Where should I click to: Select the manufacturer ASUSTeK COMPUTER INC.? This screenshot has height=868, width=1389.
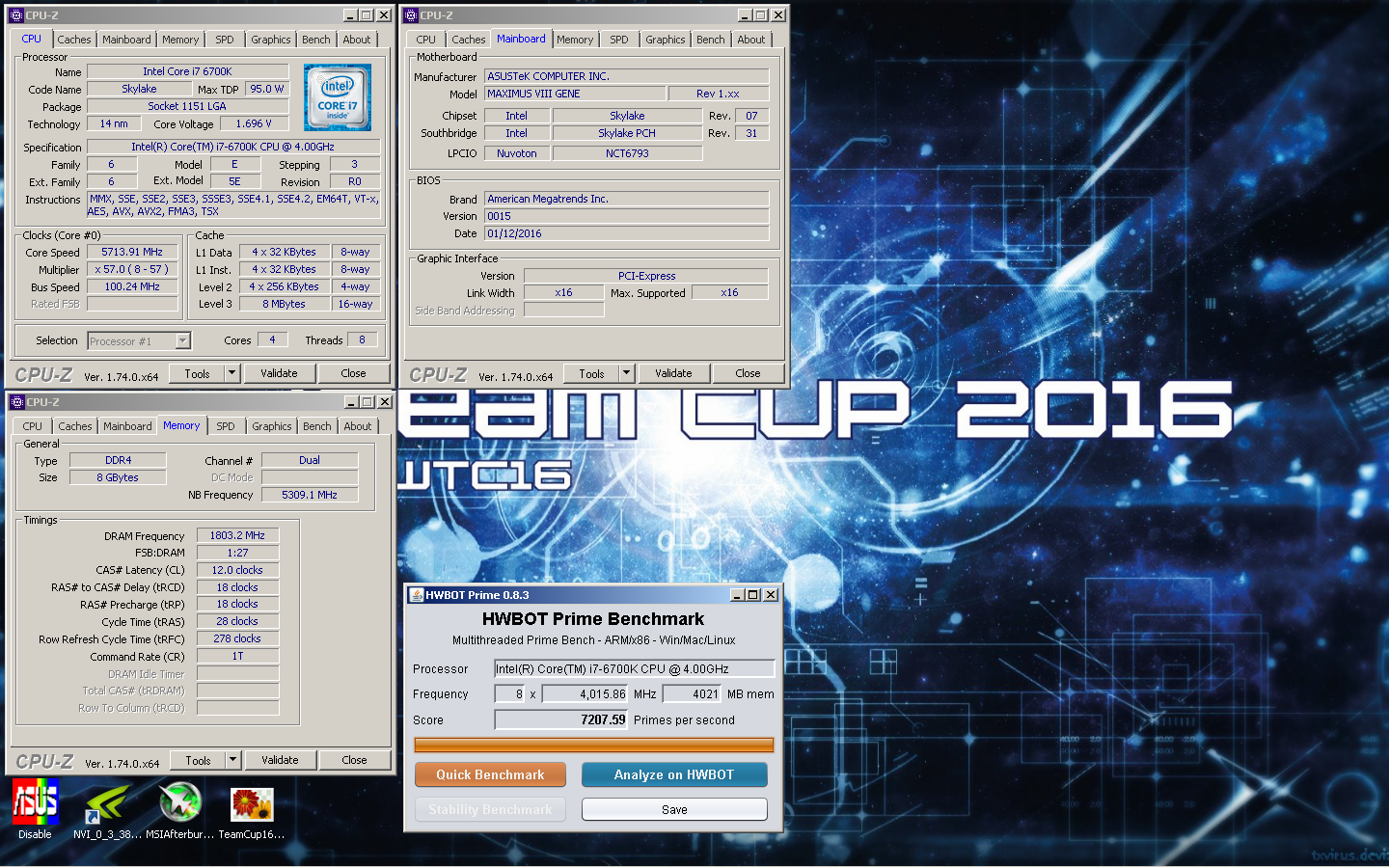pyautogui.click(x=626, y=76)
